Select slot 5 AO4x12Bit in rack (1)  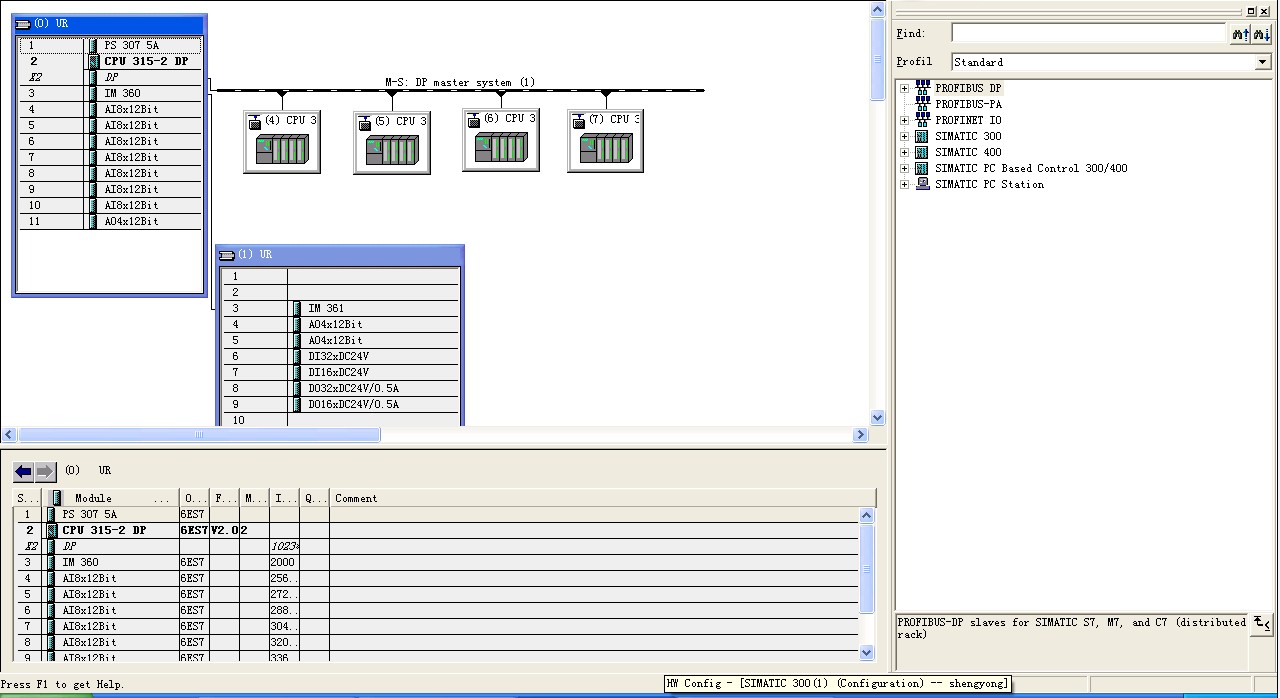(x=340, y=341)
